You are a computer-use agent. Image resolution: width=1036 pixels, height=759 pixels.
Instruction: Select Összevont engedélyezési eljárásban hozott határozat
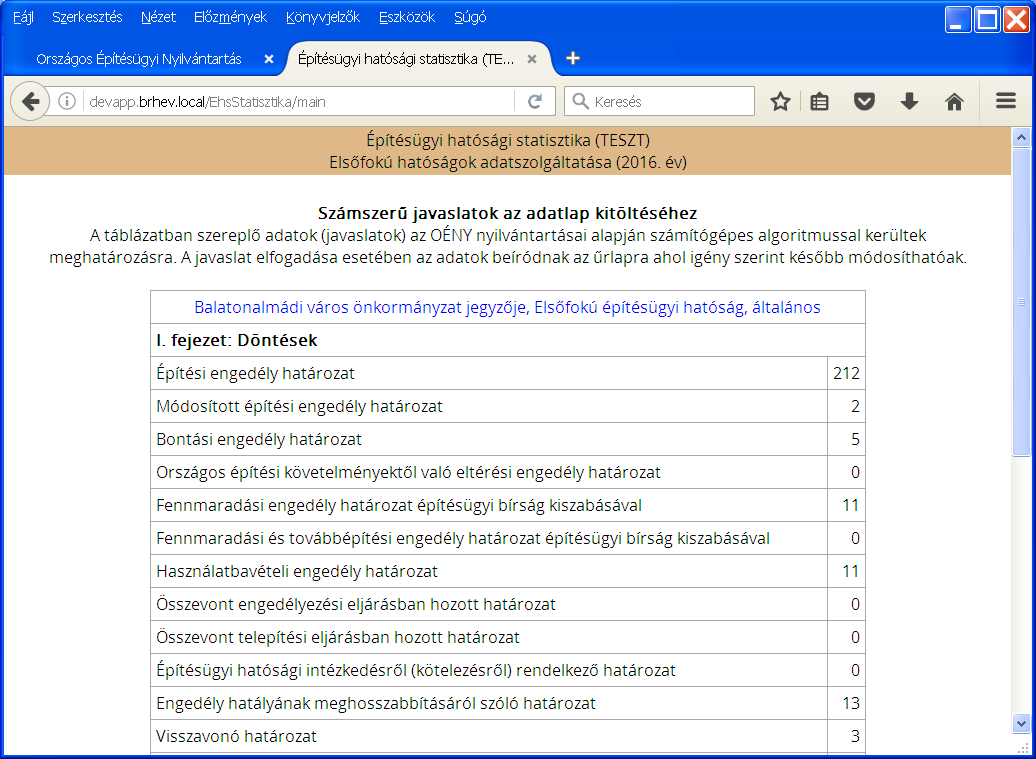(x=507, y=604)
